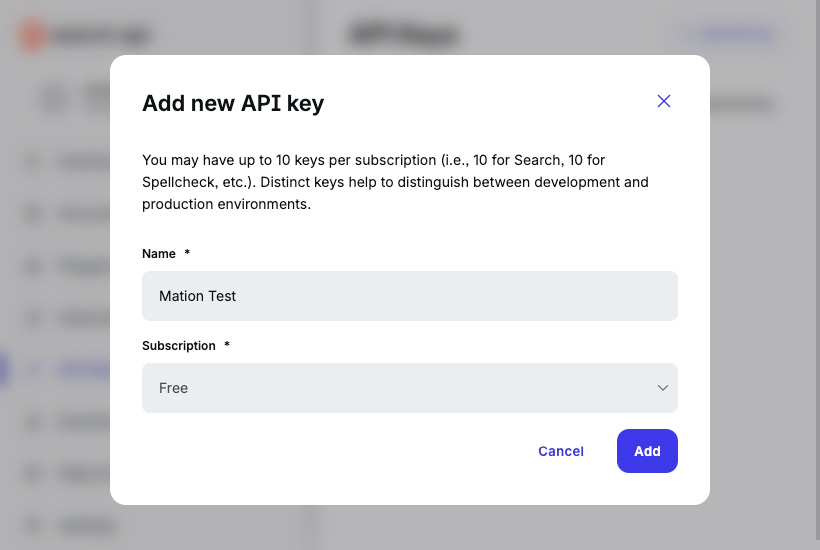Image resolution: width=820 pixels, height=550 pixels.
Task: Click the page's vertical scrollbar
Action: (x=817, y=269)
